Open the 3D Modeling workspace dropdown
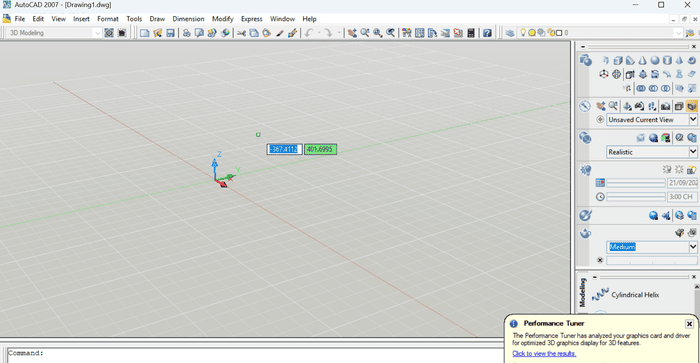This screenshot has height=363, width=700. 97,33
